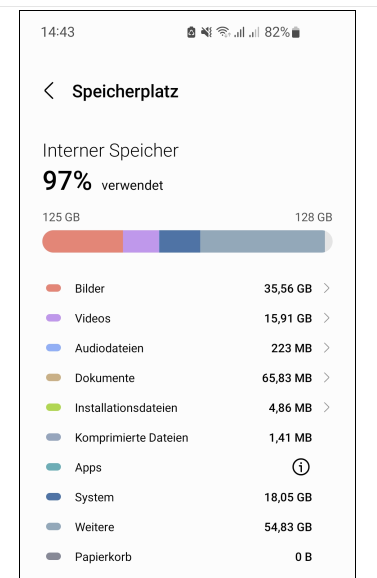Open the Bilder storage entry
Viewport: 377px width, 578px height.
click(188, 288)
